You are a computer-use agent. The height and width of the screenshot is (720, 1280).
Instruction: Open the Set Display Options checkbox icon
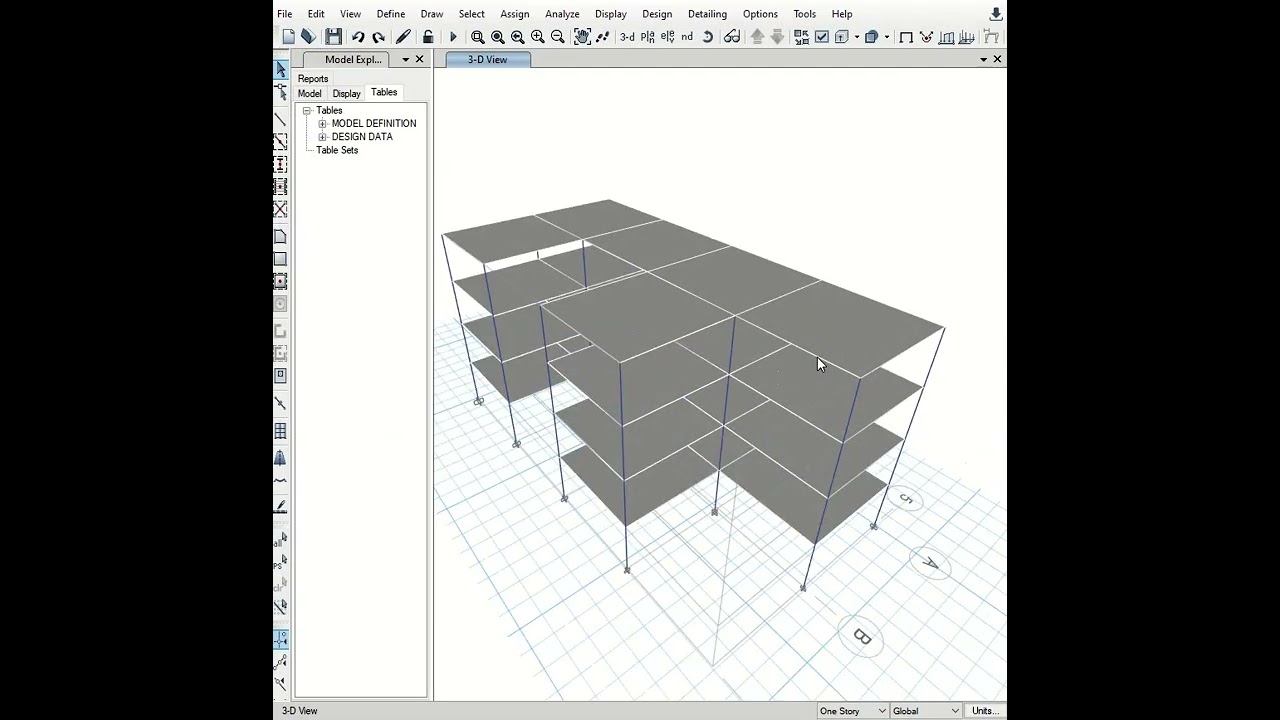tap(822, 37)
